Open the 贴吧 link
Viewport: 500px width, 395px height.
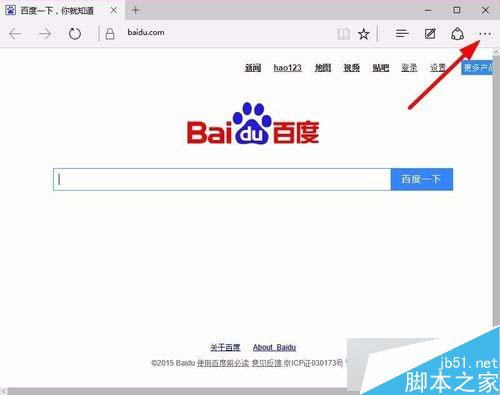click(381, 68)
